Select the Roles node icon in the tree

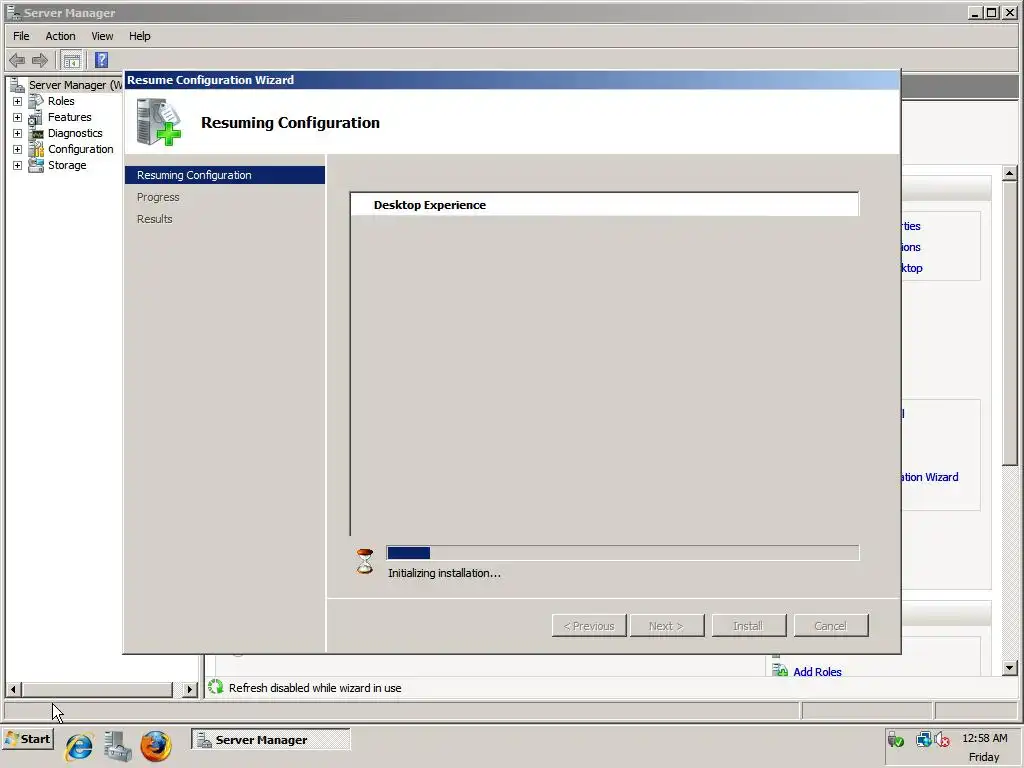coord(37,101)
